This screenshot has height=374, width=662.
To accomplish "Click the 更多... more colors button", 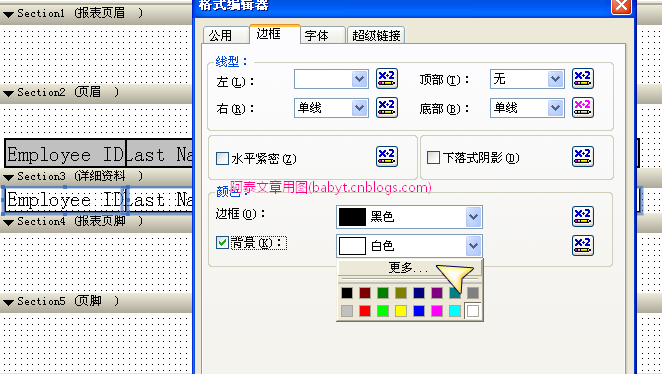I will (410, 268).
